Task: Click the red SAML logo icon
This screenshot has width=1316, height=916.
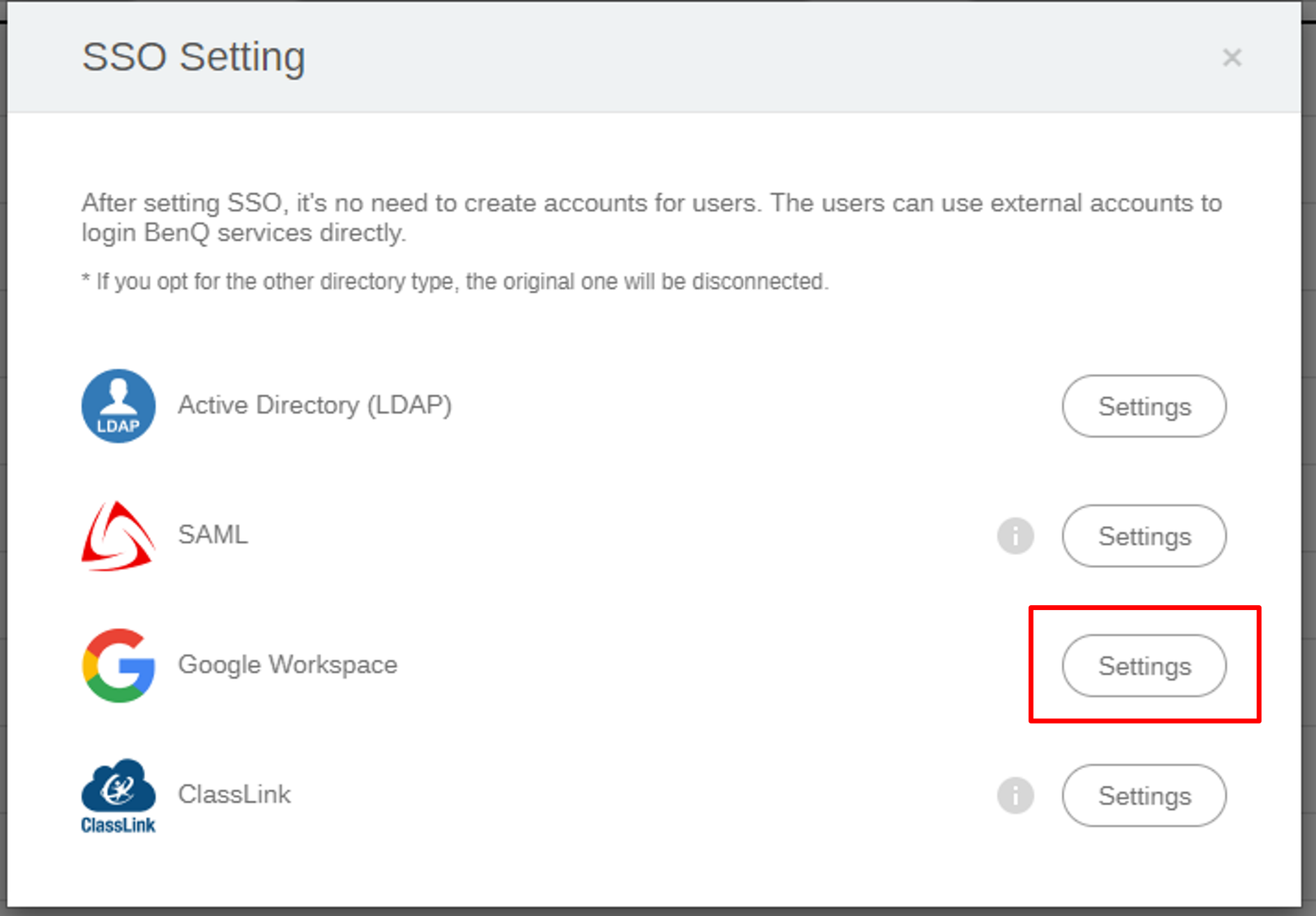Action: click(x=119, y=536)
